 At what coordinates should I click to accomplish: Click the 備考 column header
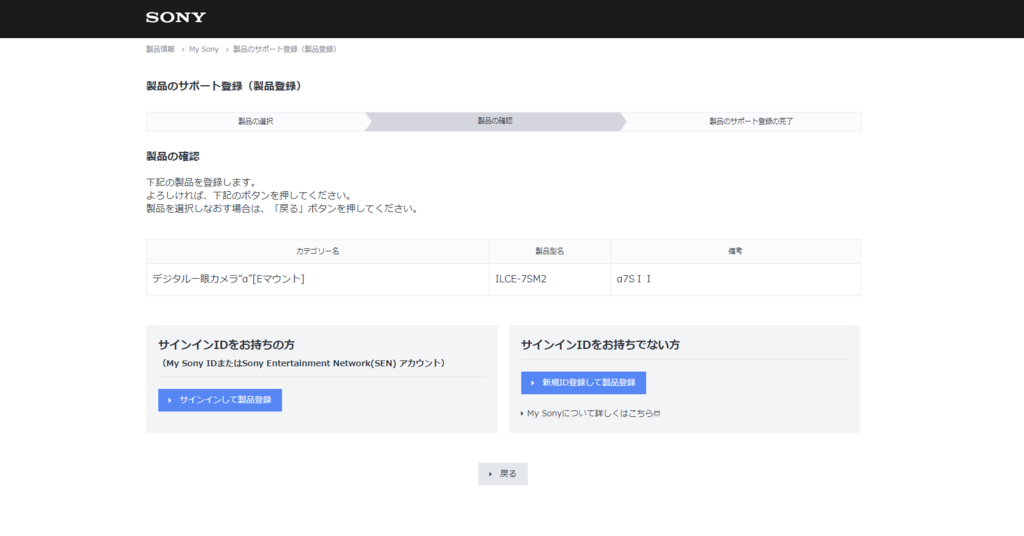click(x=735, y=251)
